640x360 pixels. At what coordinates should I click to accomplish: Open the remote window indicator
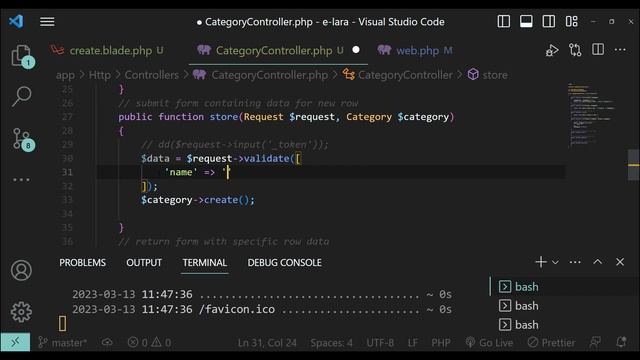tap(15, 342)
